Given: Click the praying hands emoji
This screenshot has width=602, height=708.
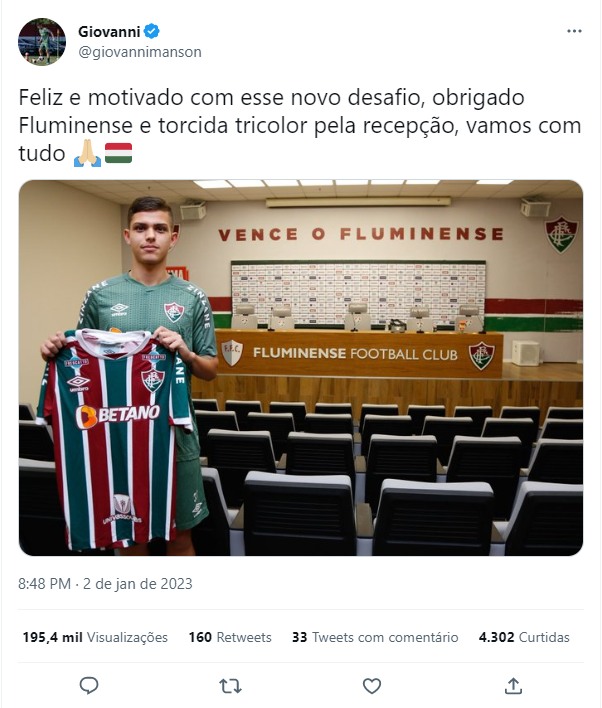Looking at the screenshot, I should 87,153.
